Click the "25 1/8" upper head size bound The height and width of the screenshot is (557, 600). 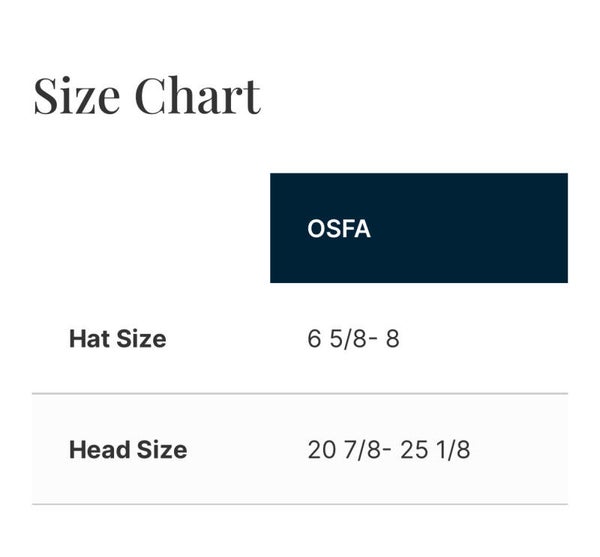[x=435, y=450]
